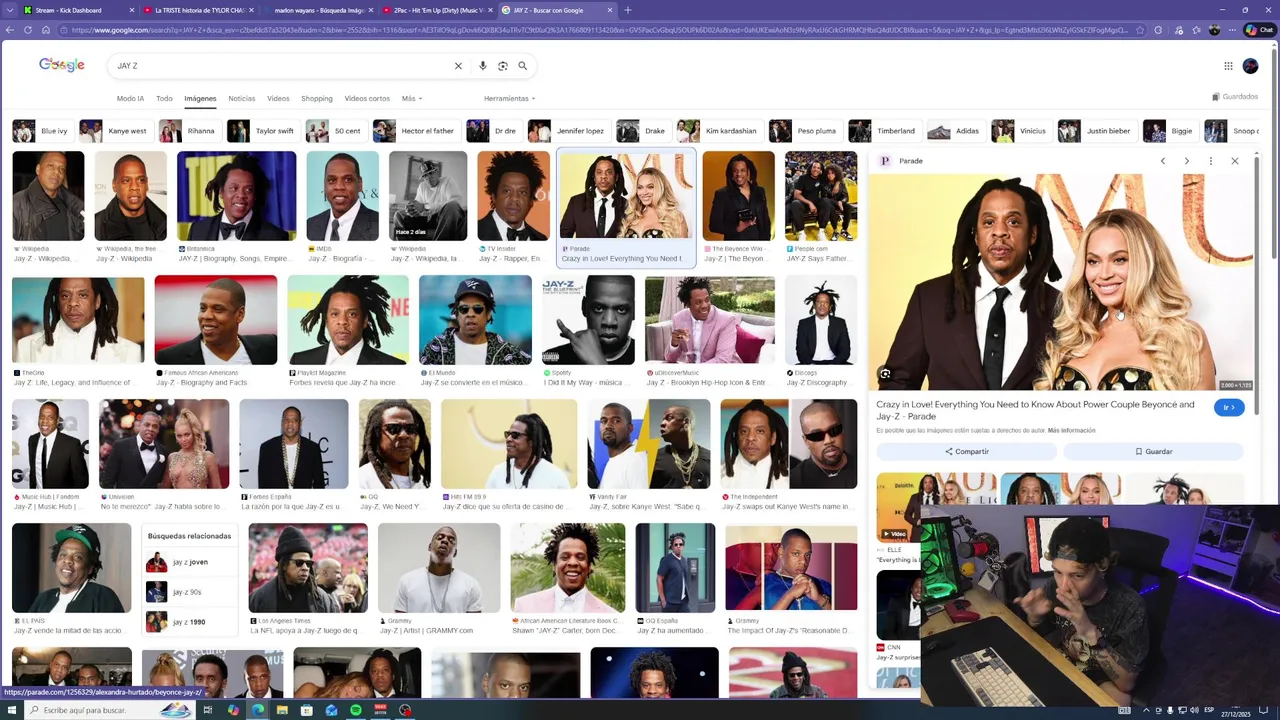The width and height of the screenshot is (1280, 720).
Task: Show previous image in the preview panel
Action: (1162, 161)
